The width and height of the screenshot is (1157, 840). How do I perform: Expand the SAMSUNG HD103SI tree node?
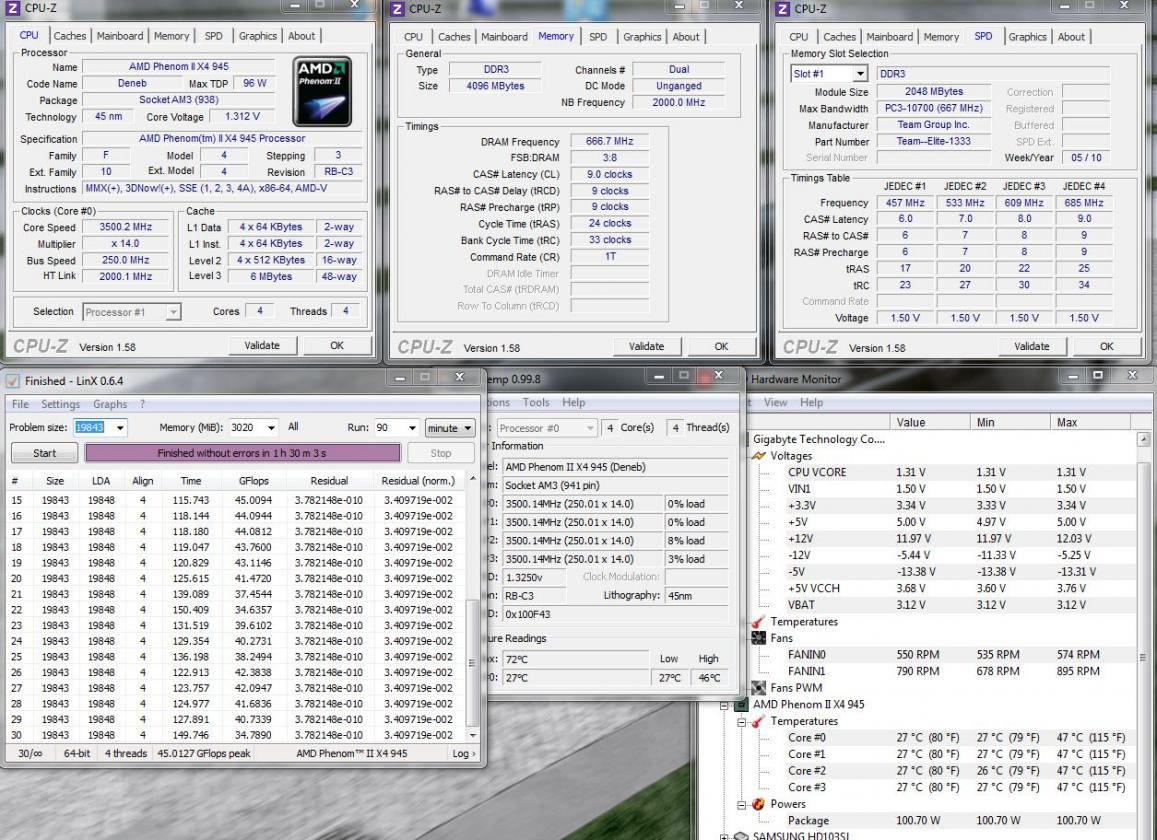[x=725, y=836]
